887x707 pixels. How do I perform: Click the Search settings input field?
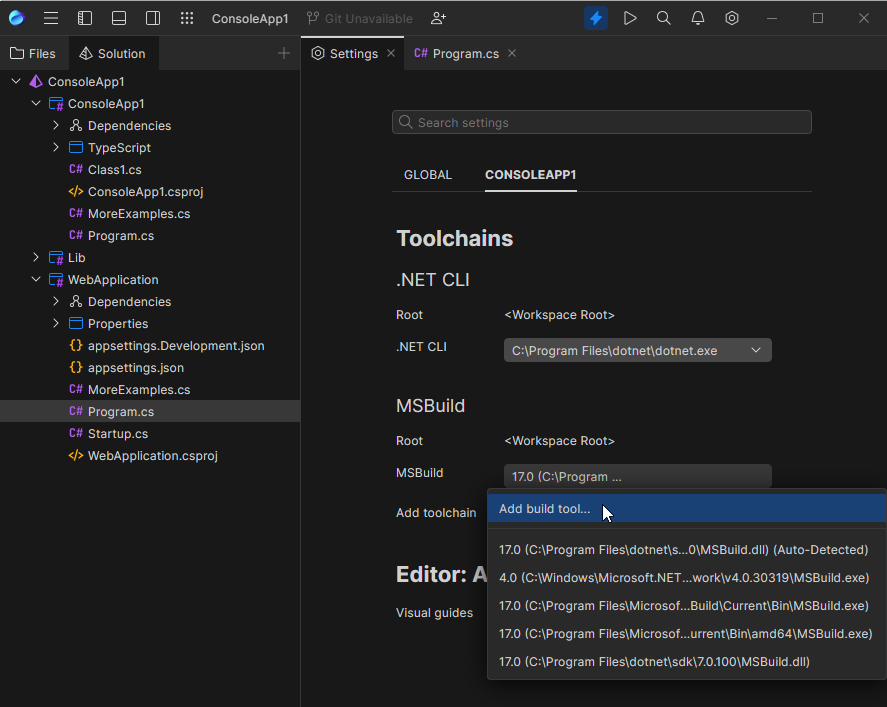point(601,121)
